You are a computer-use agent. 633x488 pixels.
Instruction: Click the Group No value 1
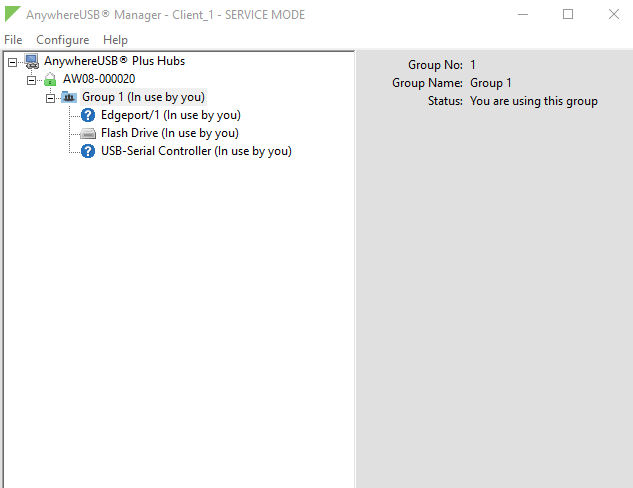[x=473, y=65]
